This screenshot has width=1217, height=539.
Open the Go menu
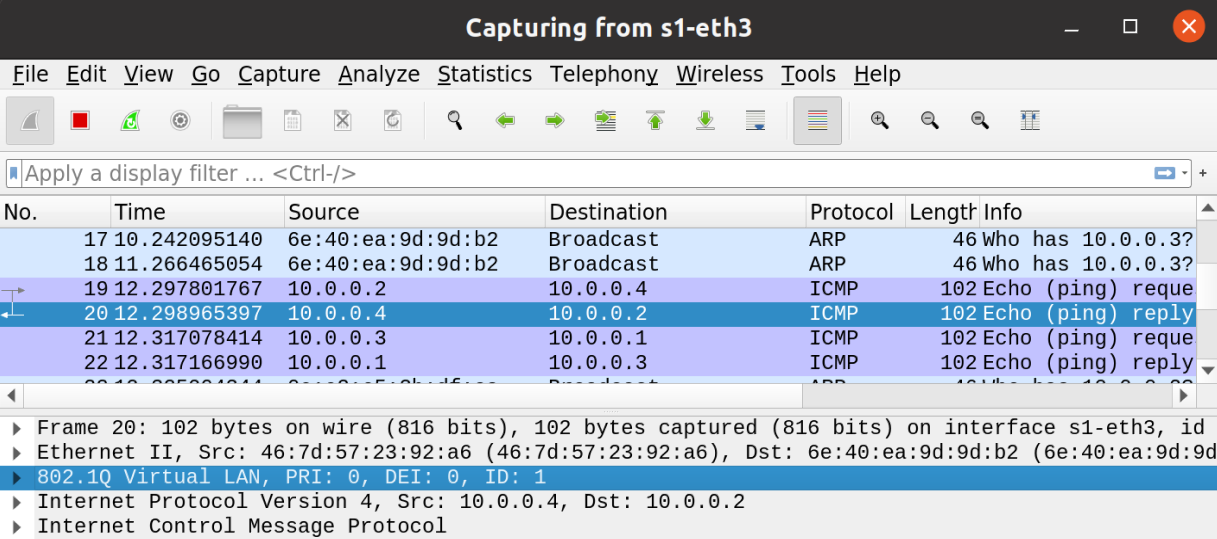tap(205, 74)
